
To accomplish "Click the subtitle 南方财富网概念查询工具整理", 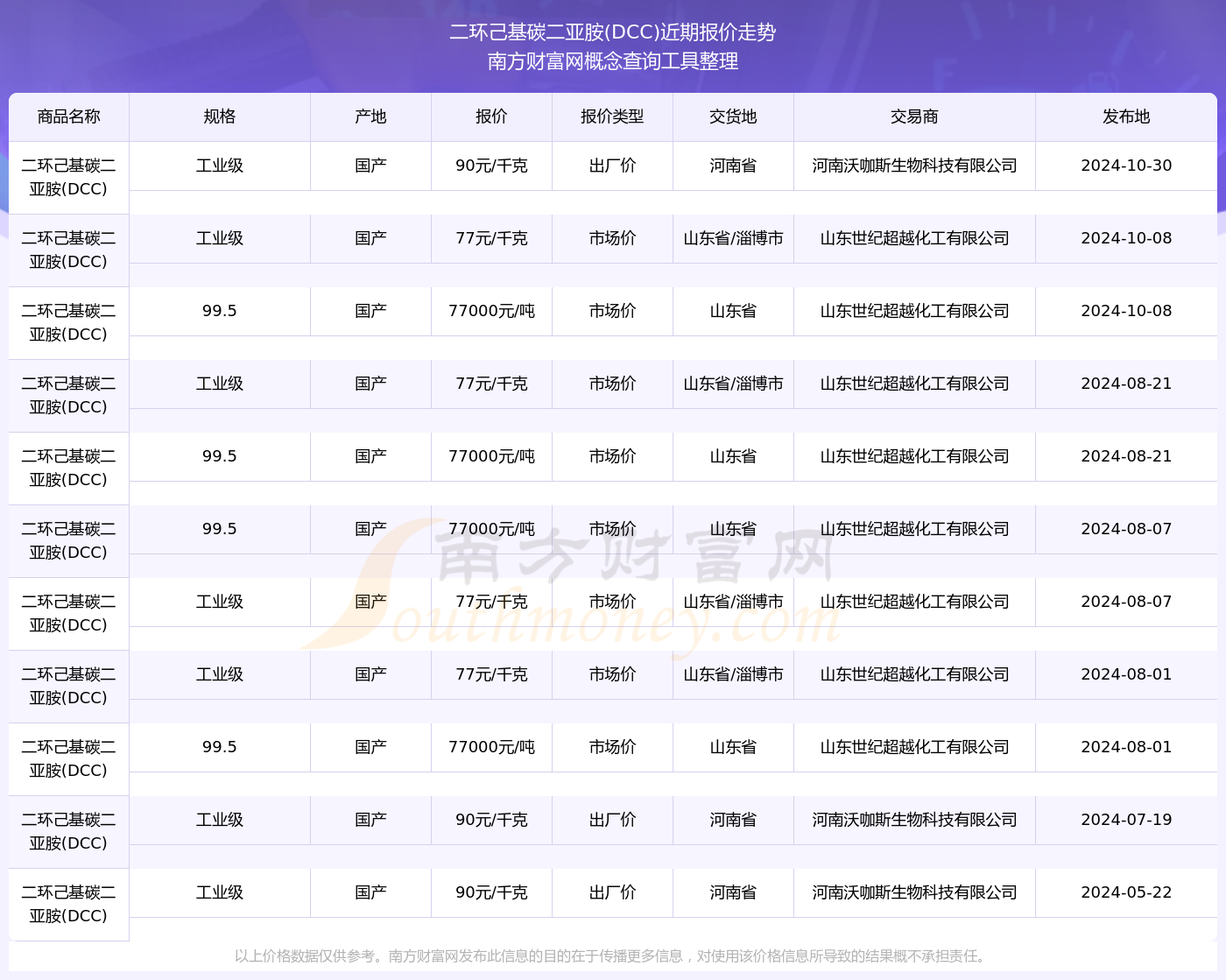I will [x=613, y=61].
